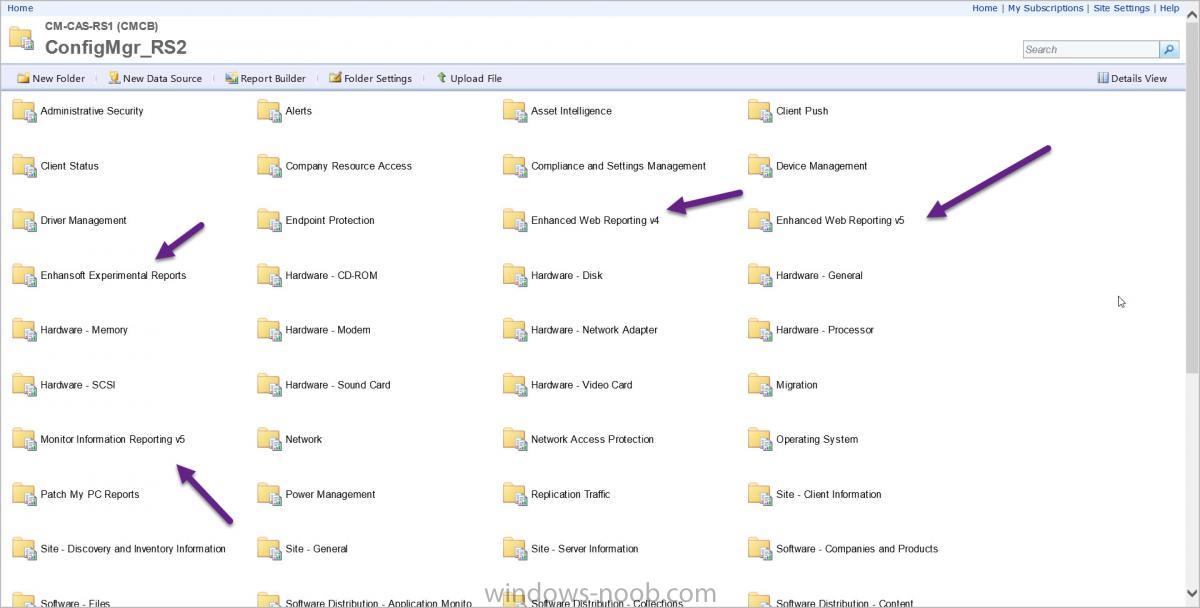Open the Network folder link
The image size is (1200, 608).
point(304,439)
